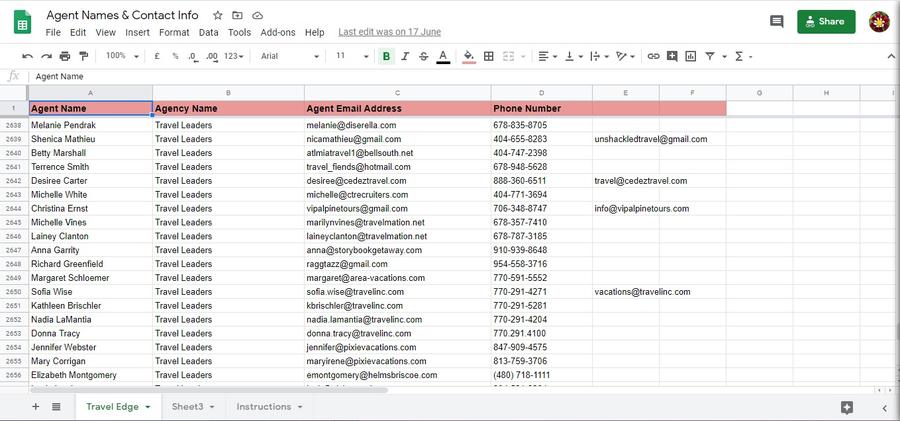The width and height of the screenshot is (900, 421).
Task: Select the cell 'vacations@travelinc.com'
Action: coord(642,292)
